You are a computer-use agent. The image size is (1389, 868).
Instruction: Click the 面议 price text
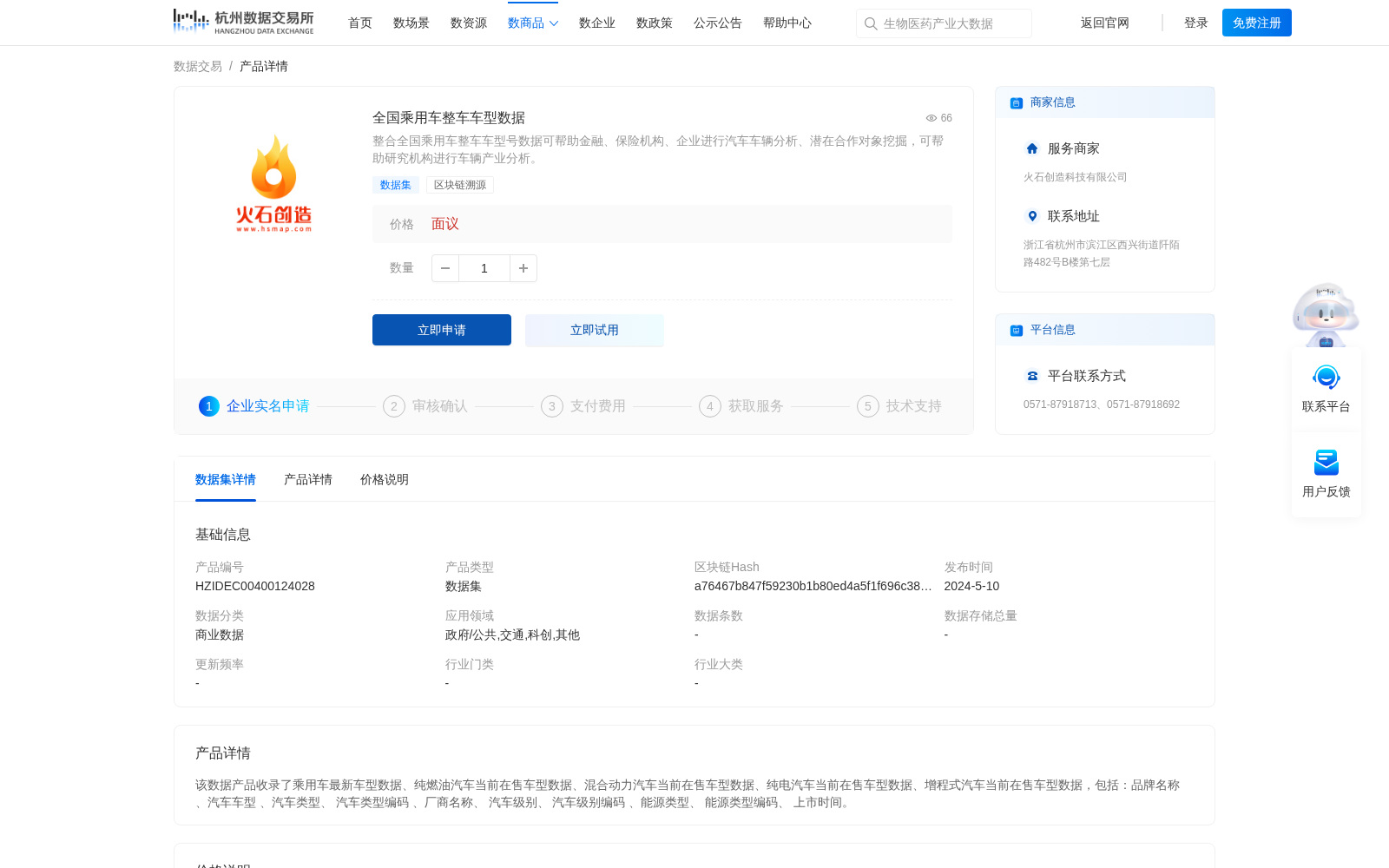pyautogui.click(x=445, y=224)
